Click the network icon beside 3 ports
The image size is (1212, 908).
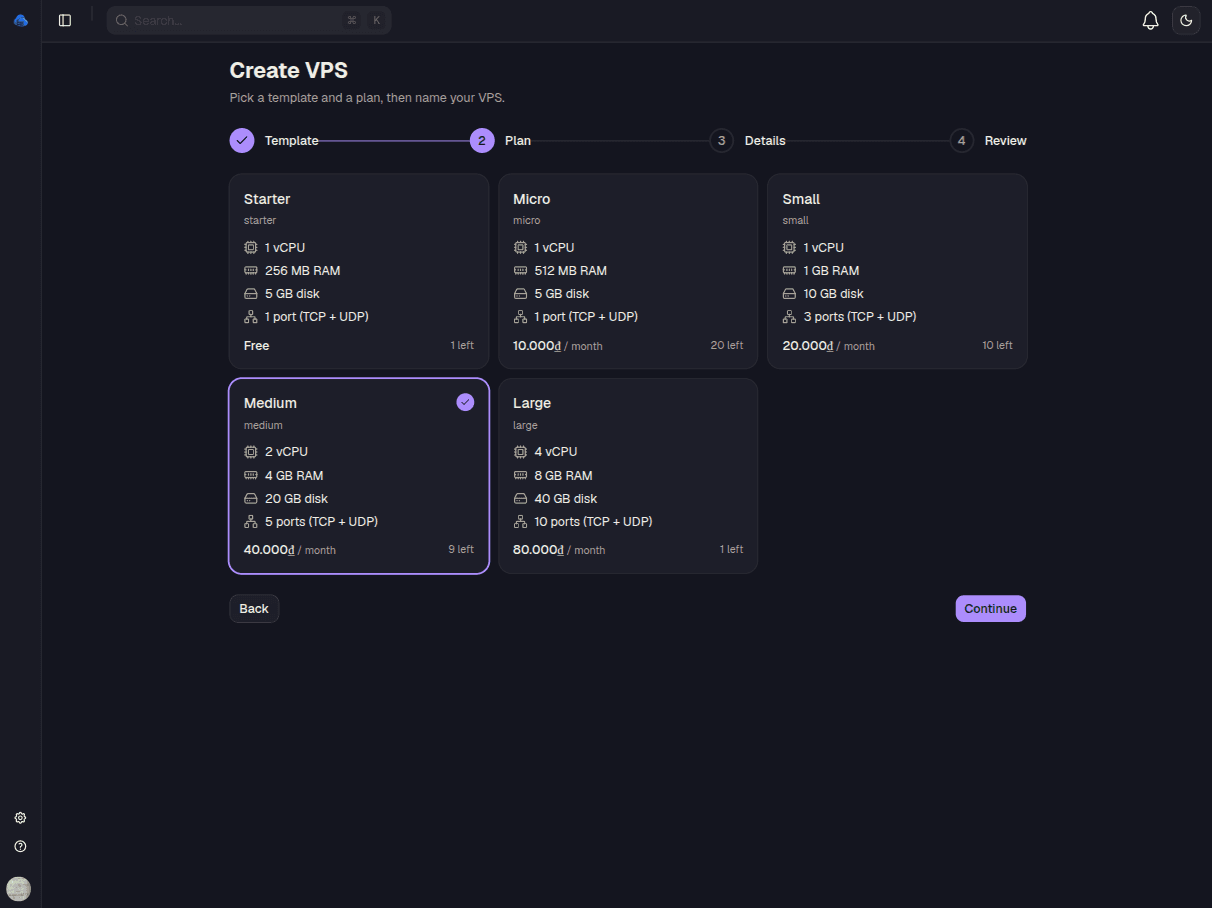[789, 317]
